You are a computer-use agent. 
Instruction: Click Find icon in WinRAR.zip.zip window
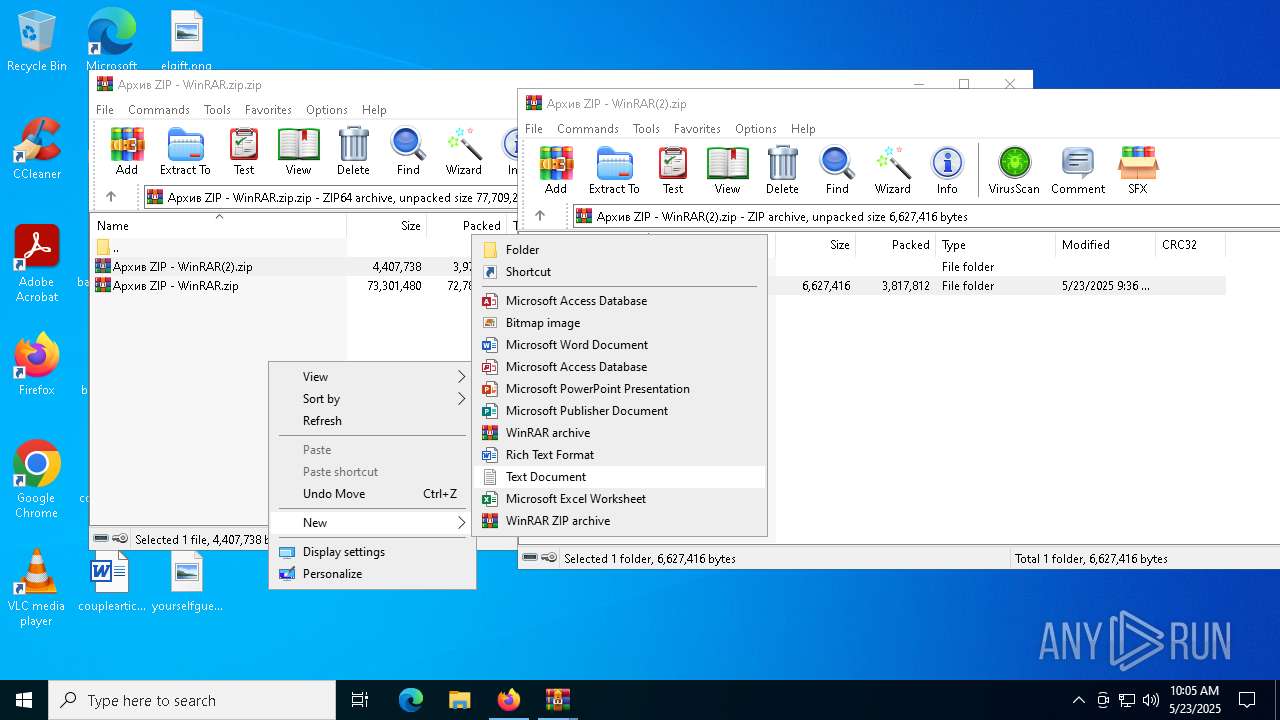[x=408, y=151]
